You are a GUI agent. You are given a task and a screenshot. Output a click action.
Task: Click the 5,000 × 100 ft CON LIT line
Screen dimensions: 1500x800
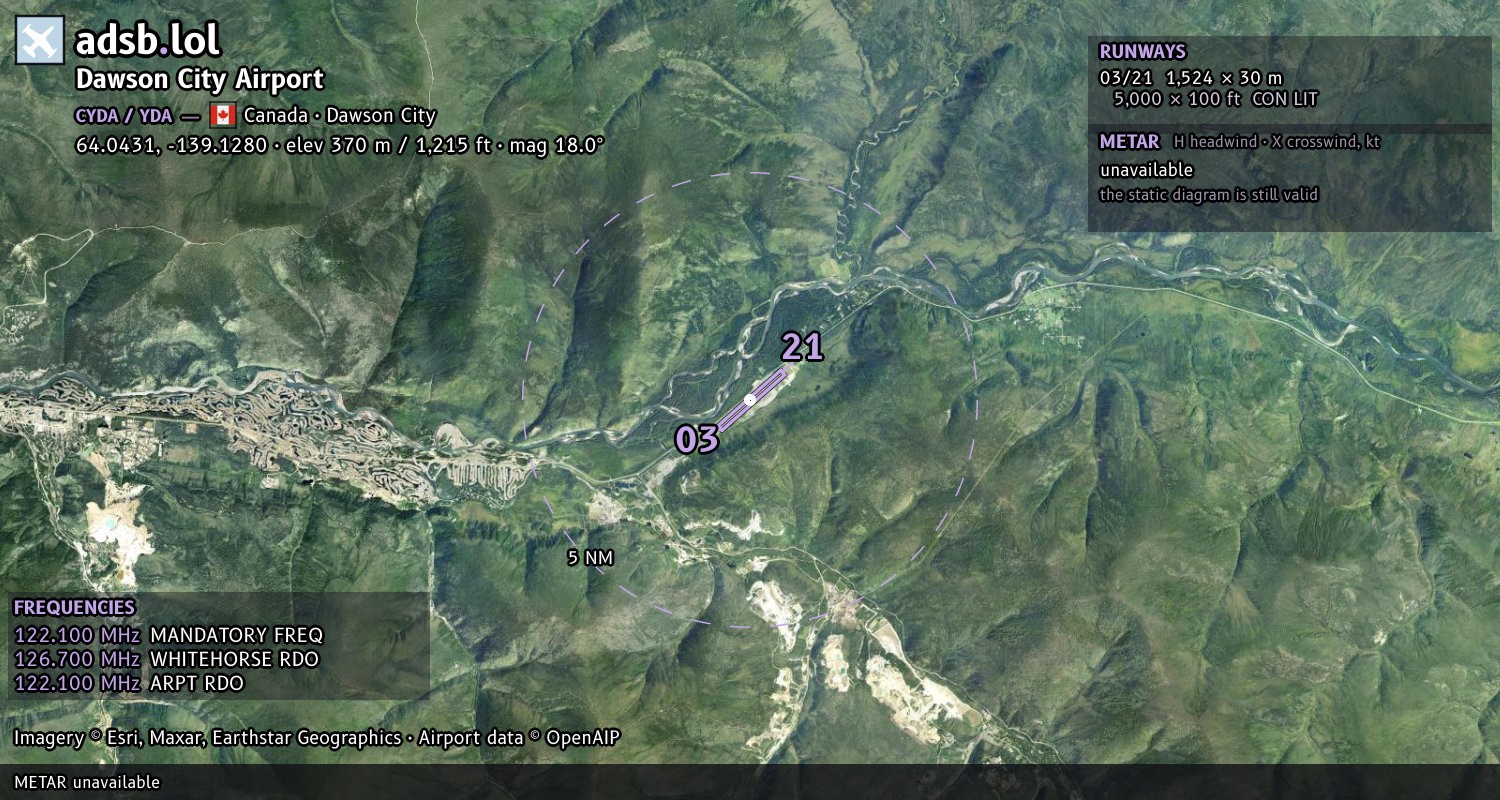[1215, 99]
